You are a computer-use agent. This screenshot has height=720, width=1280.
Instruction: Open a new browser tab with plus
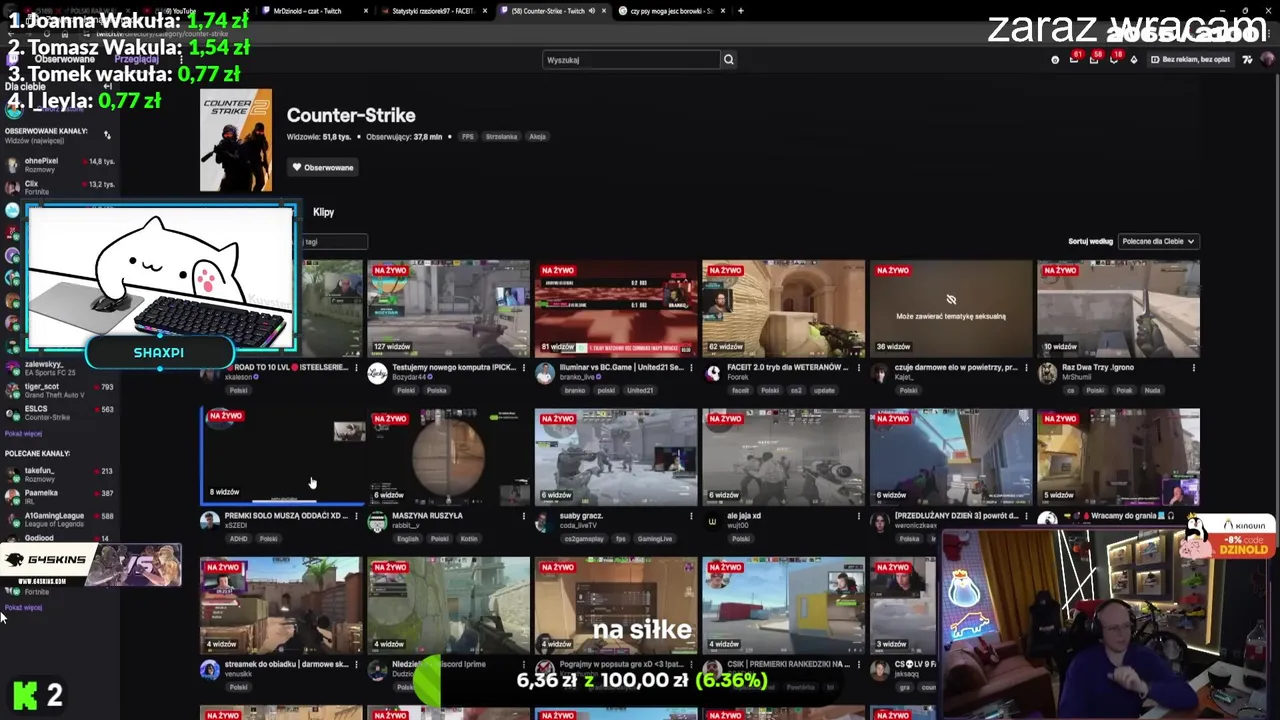pyautogui.click(x=740, y=11)
